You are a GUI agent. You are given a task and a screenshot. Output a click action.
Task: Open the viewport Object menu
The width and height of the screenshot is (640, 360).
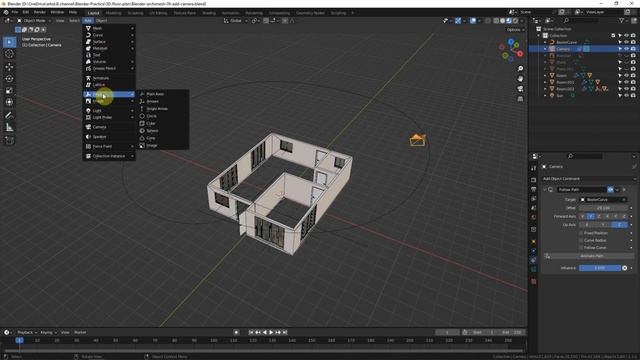point(101,20)
